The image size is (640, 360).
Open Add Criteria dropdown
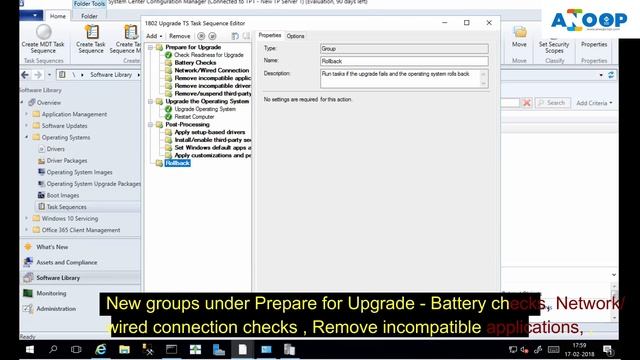(594, 103)
